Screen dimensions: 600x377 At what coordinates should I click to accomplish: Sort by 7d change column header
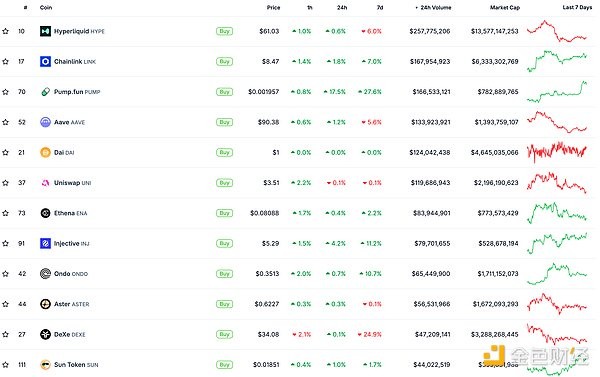[x=380, y=7]
